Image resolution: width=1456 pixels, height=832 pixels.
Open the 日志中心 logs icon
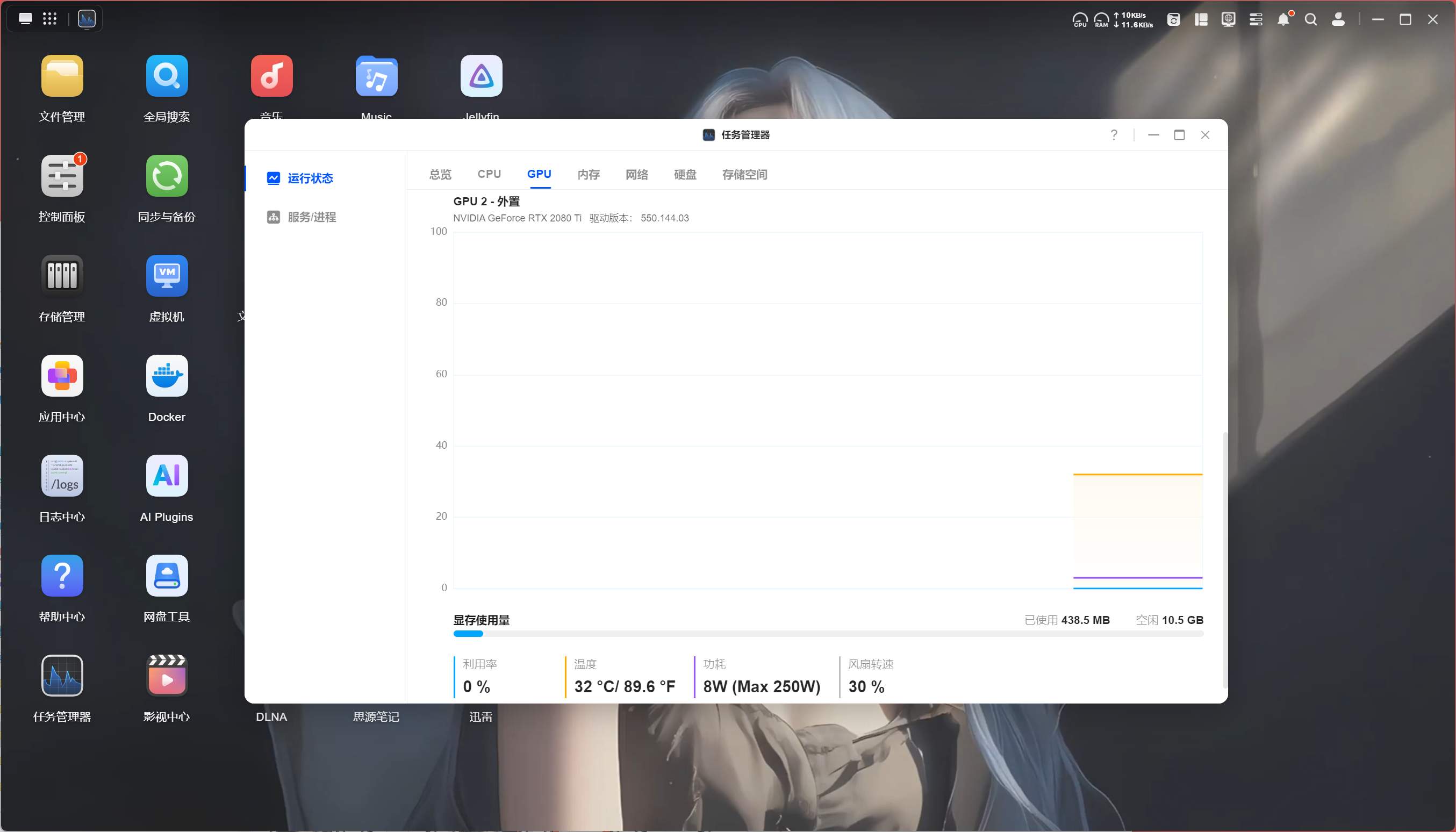(62, 476)
